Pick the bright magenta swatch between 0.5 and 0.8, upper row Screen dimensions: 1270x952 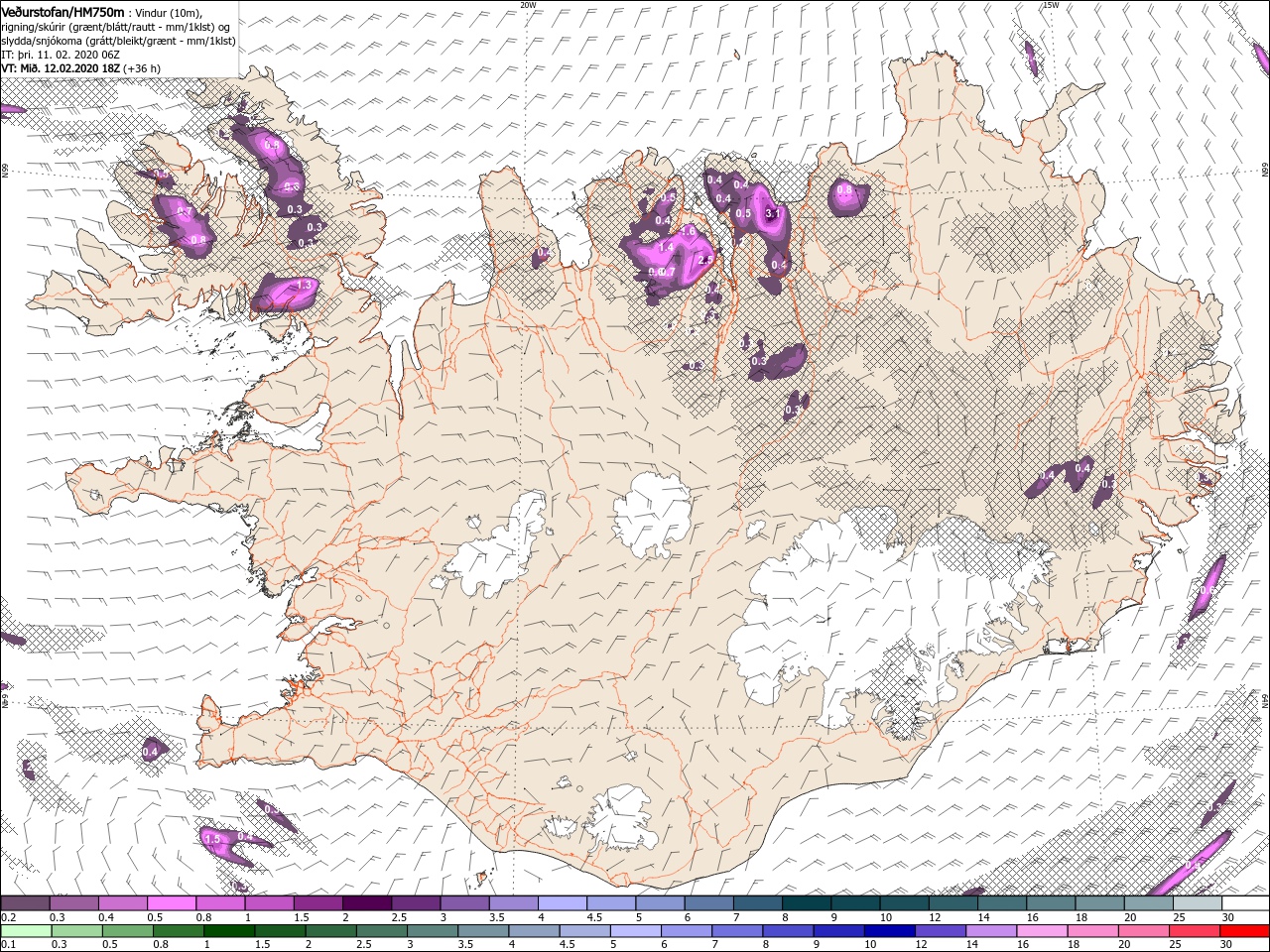tap(172, 903)
